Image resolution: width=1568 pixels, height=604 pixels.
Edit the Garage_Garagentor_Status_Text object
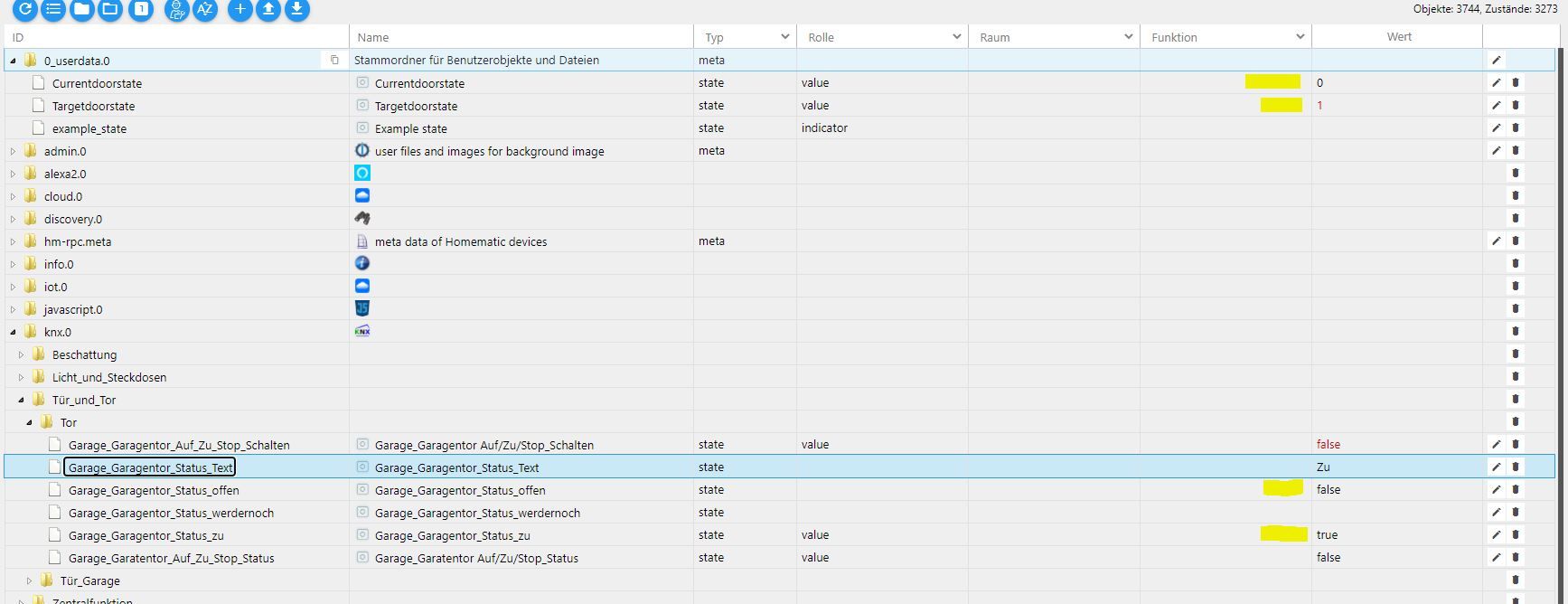(1497, 467)
